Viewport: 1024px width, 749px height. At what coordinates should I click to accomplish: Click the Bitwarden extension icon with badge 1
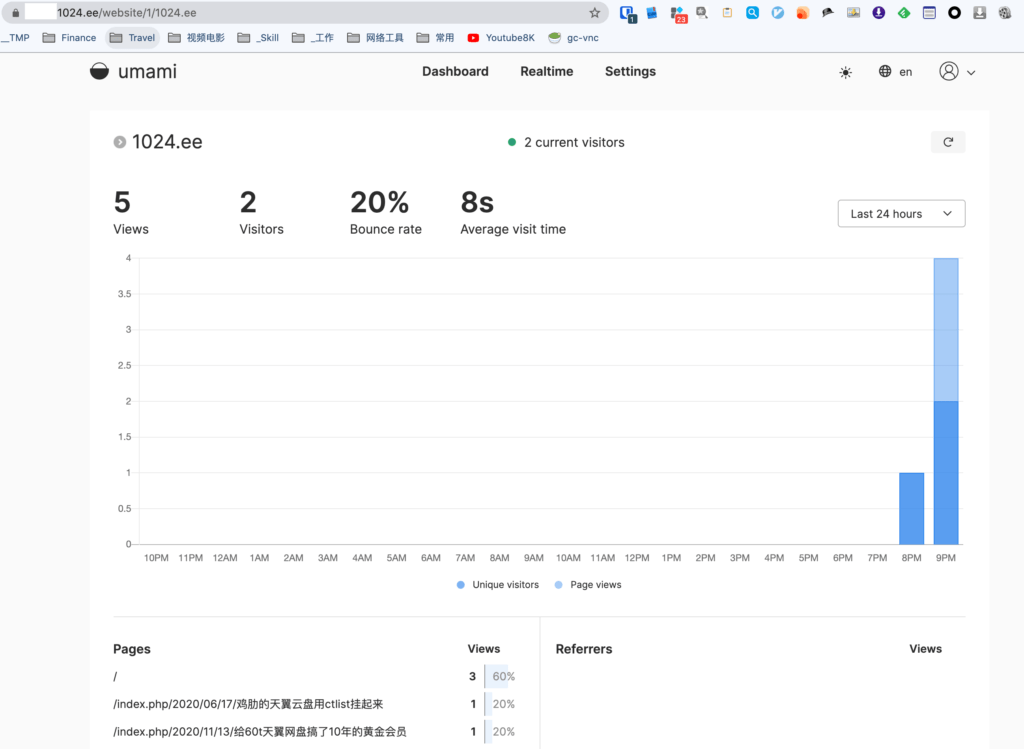pyautogui.click(x=628, y=13)
